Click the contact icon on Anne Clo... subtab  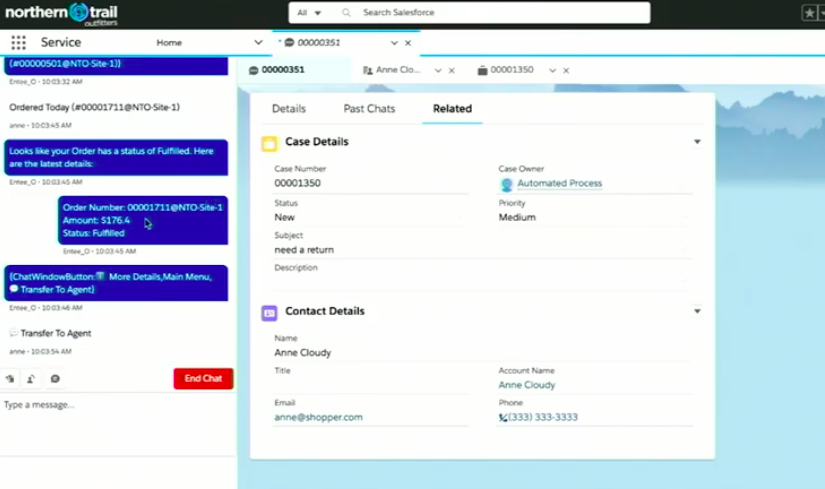coord(368,70)
